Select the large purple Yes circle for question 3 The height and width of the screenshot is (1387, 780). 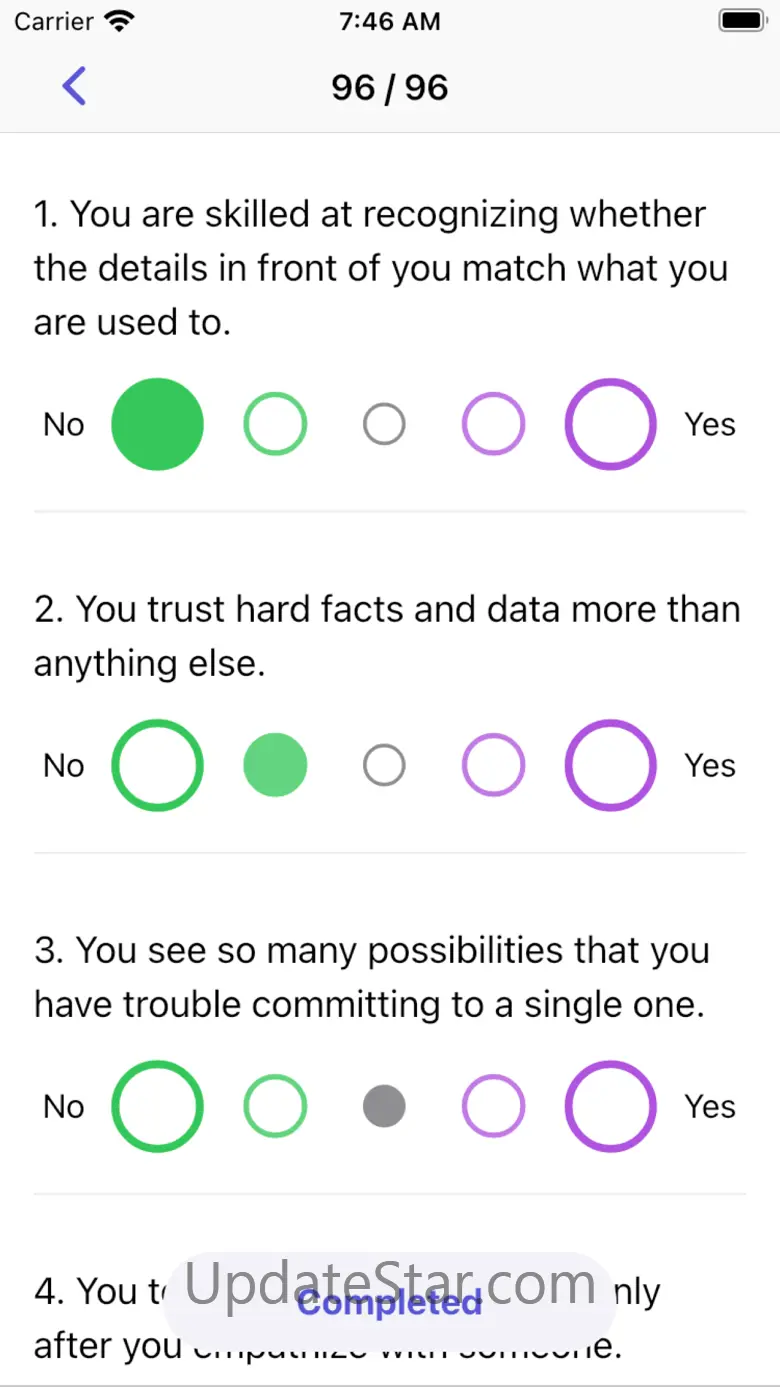[x=611, y=1106]
